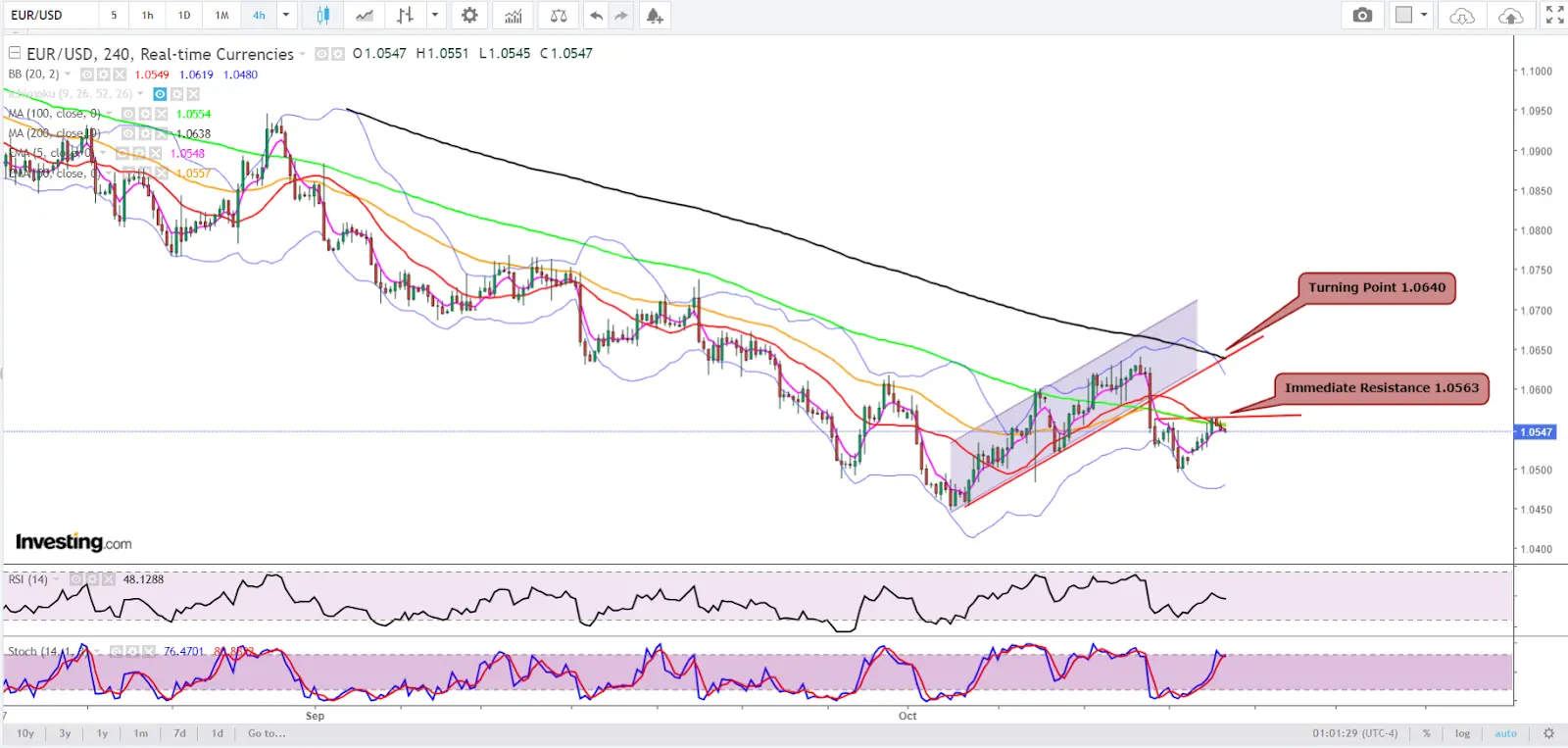
Task: Open chart settings gear in the toolbar
Action: (x=469, y=16)
